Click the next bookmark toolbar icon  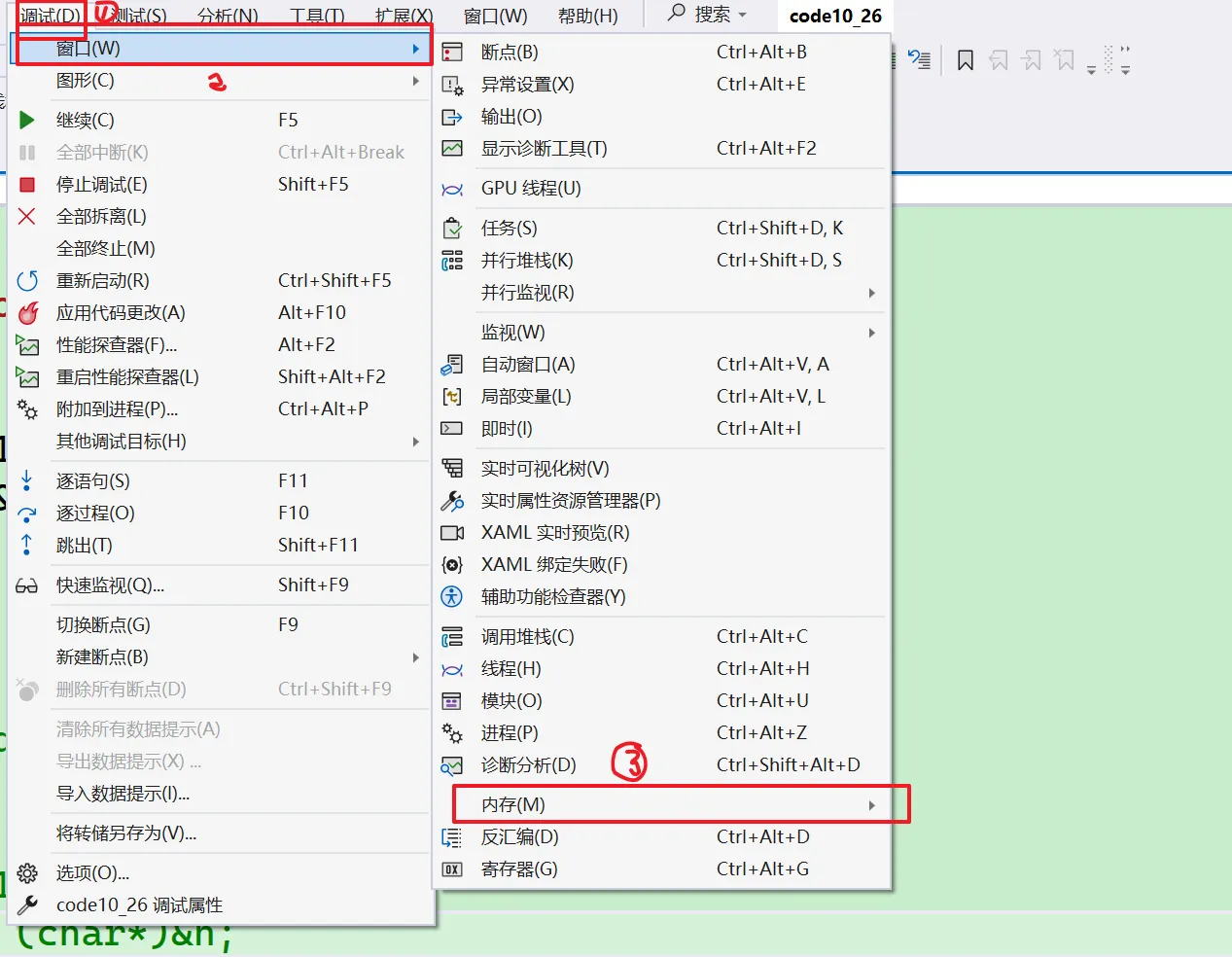tap(1032, 61)
